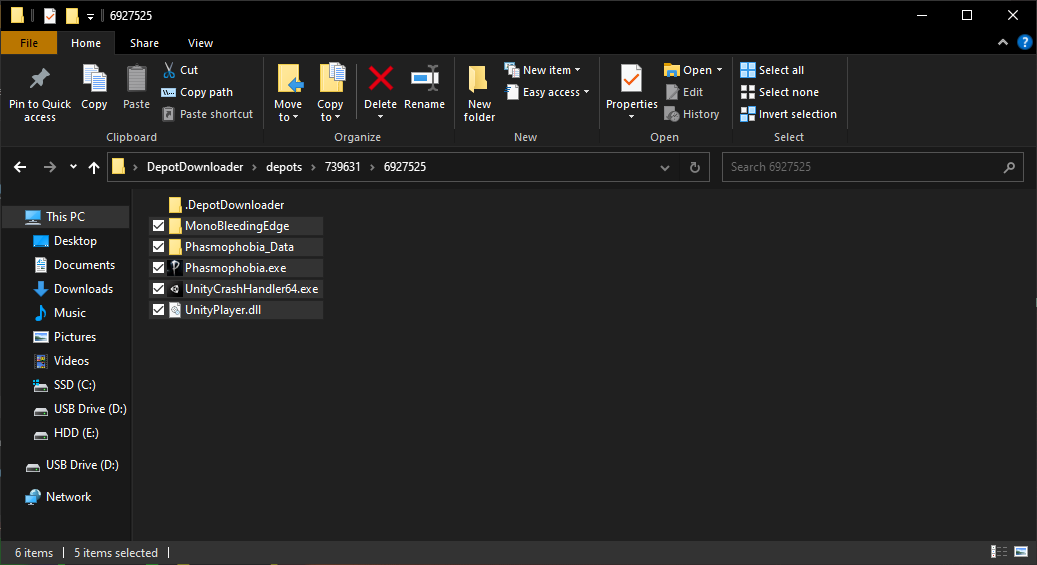Click Paste shortcut
Image resolution: width=1037 pixels, height=565 pixels.
pyautogui.click(x=208, y=114)
